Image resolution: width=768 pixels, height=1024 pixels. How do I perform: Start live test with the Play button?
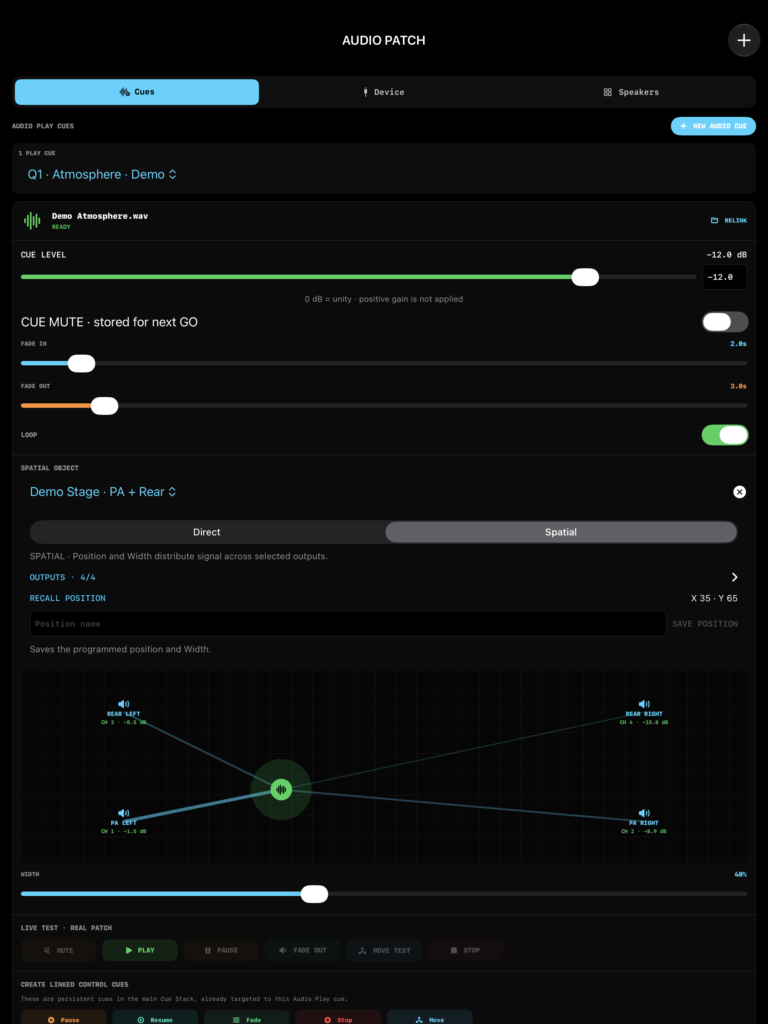[x=140, y=950]
